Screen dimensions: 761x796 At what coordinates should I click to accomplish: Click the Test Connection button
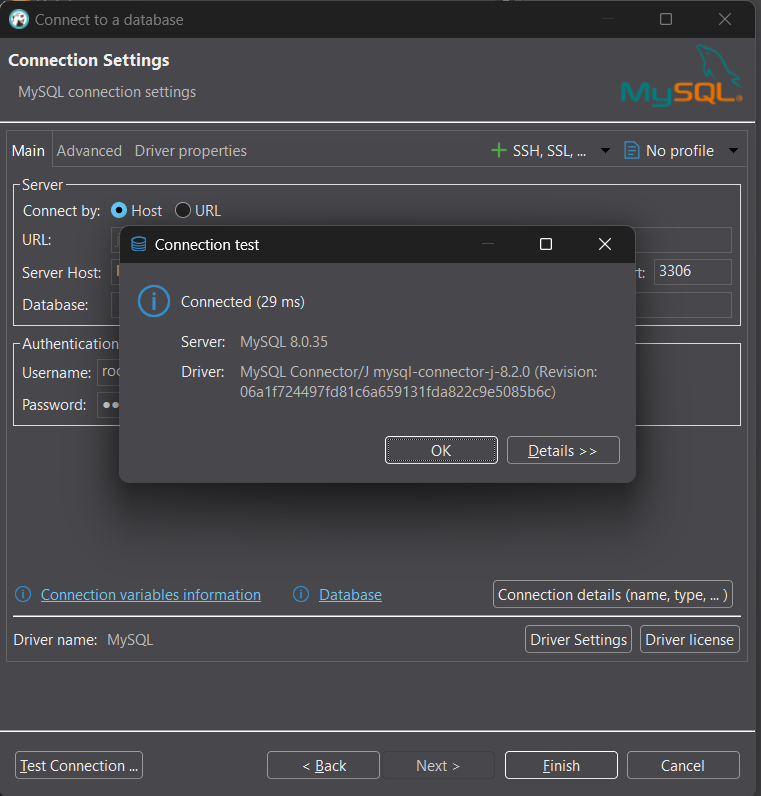pyautogui.click(x=79, y=765)
